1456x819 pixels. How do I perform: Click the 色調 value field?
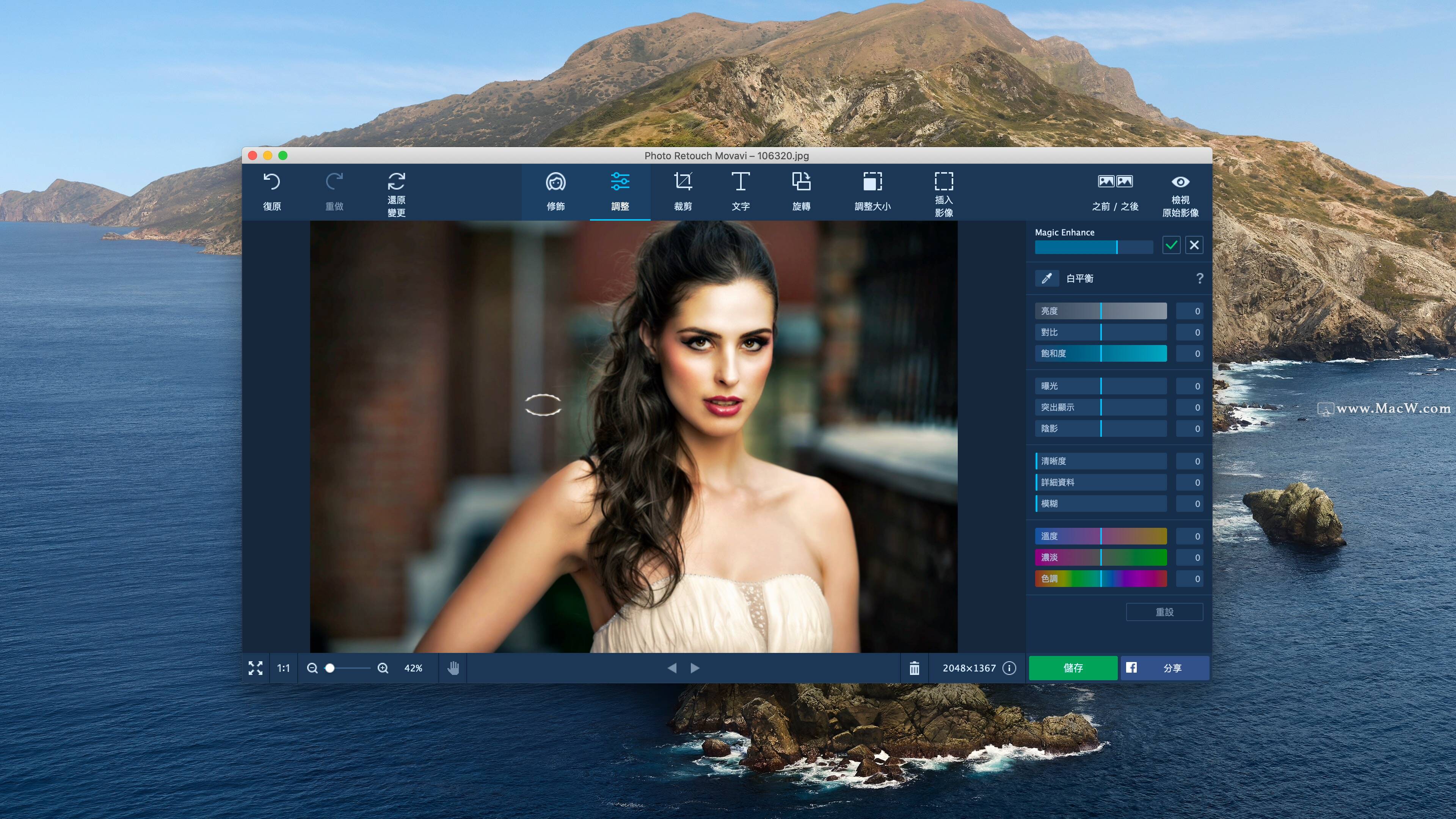(1189, 579)
